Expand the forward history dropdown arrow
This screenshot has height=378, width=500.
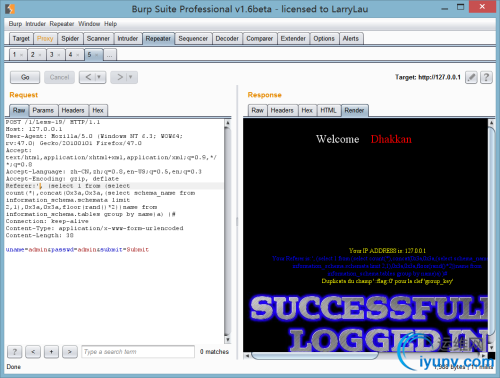coord(131,77)
